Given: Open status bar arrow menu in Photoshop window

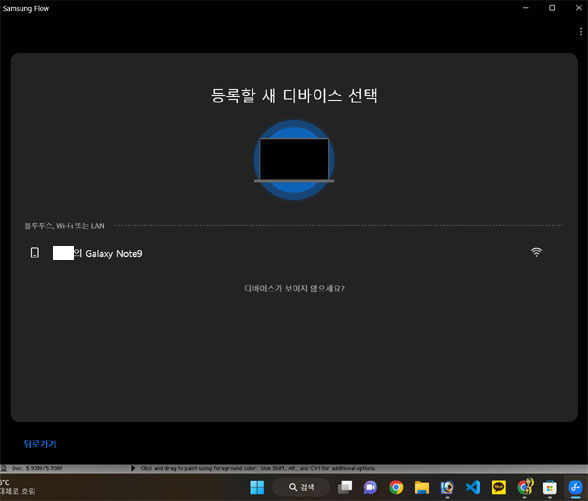Looking at the screenshot, I should pyautogui.click(x=133, y=468).
